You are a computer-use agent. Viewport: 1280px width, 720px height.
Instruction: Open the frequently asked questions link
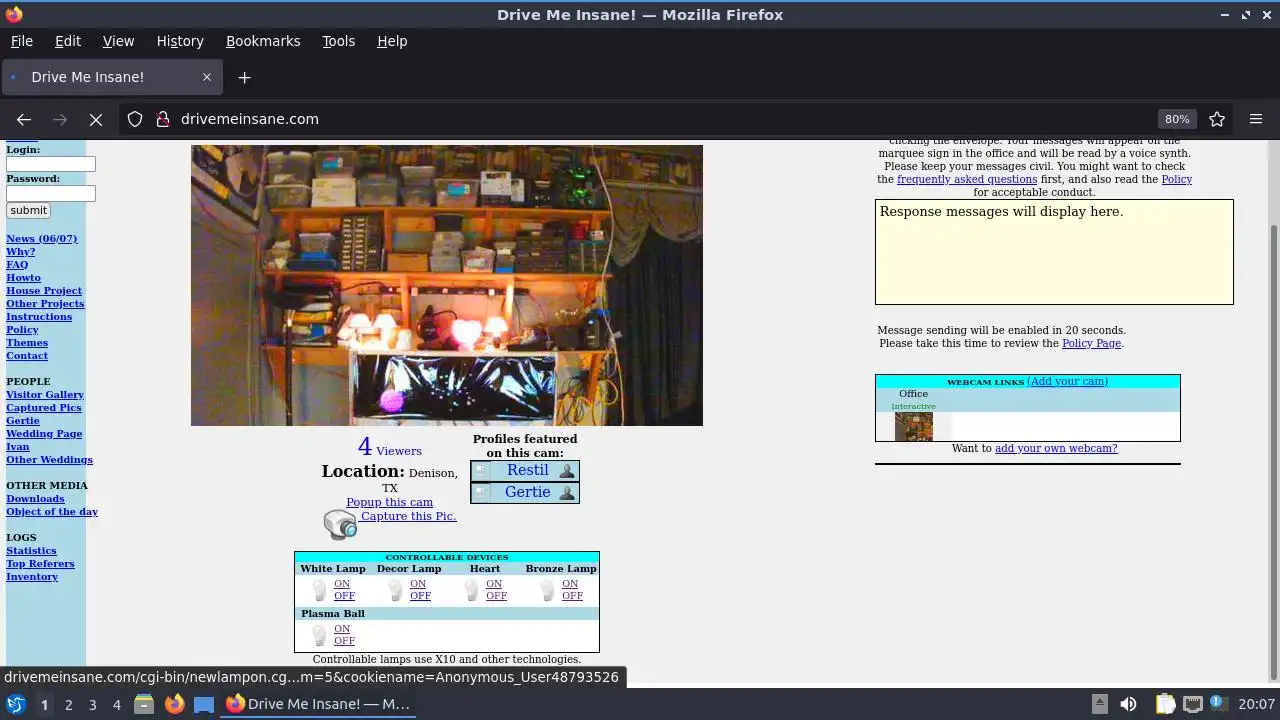[x=967, y=179]
